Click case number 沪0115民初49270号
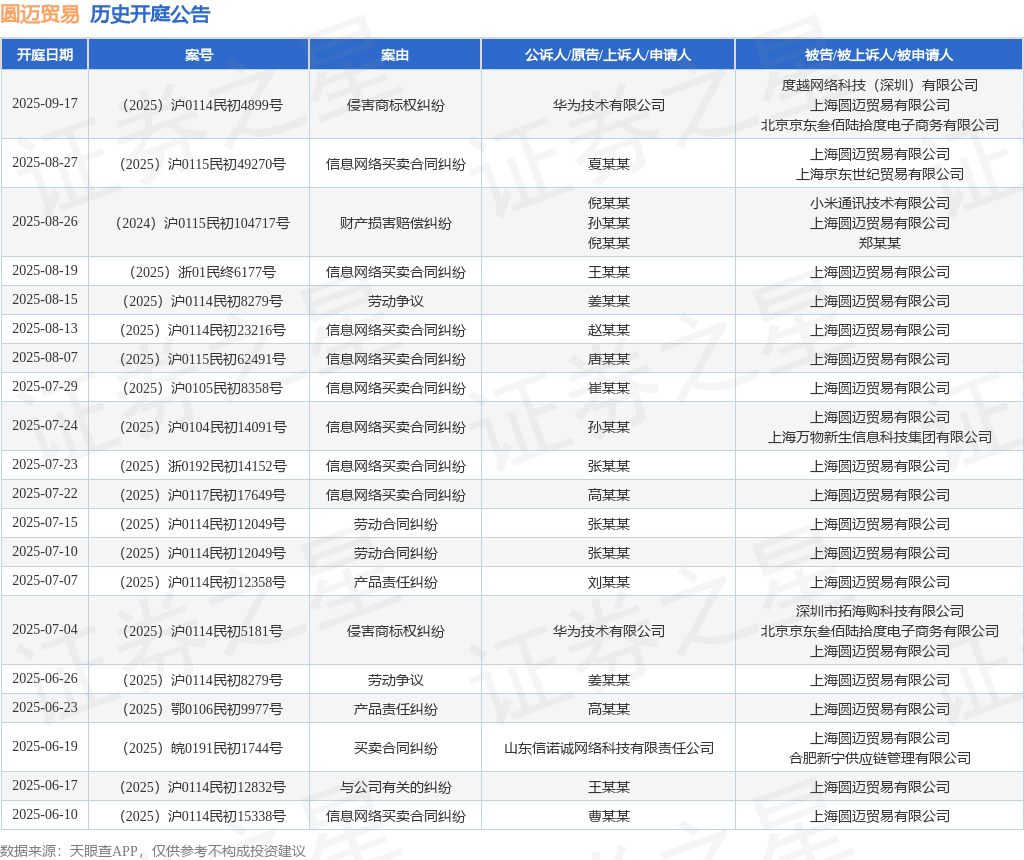 tap(202, 164)
